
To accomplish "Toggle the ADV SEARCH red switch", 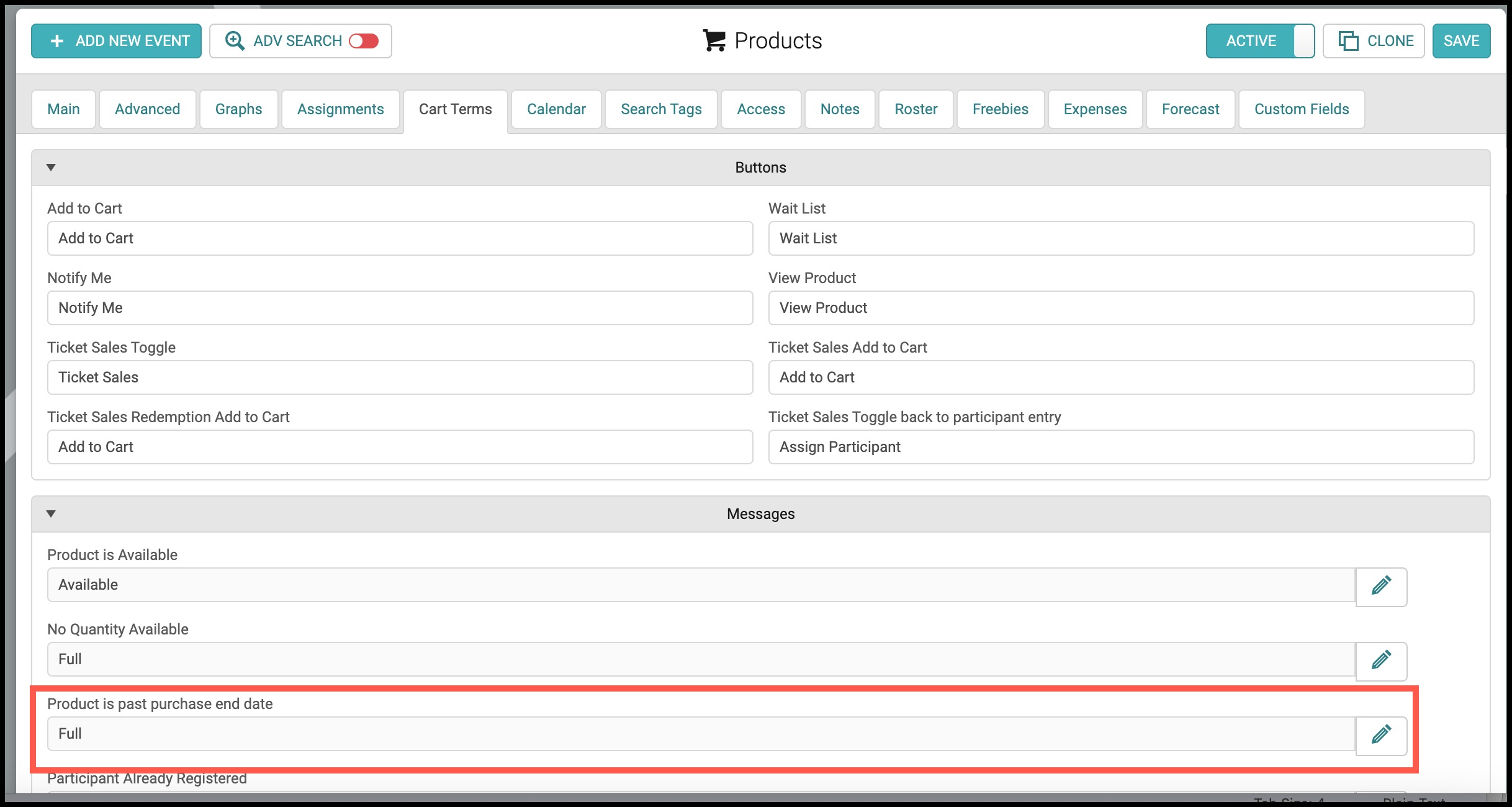I will [364, 41].
